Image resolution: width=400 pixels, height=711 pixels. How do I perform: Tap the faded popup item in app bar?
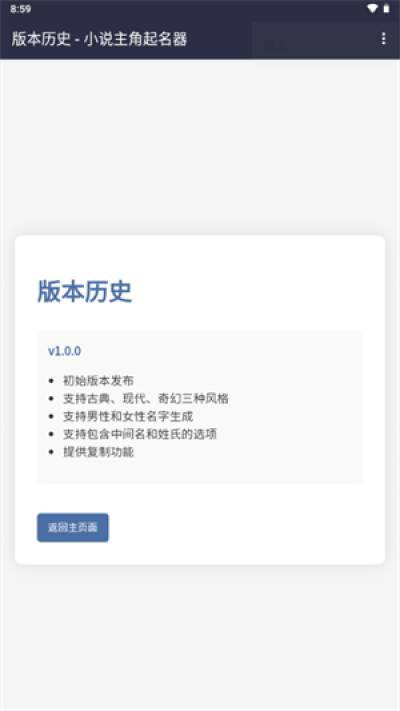click(x=276, y=44)
